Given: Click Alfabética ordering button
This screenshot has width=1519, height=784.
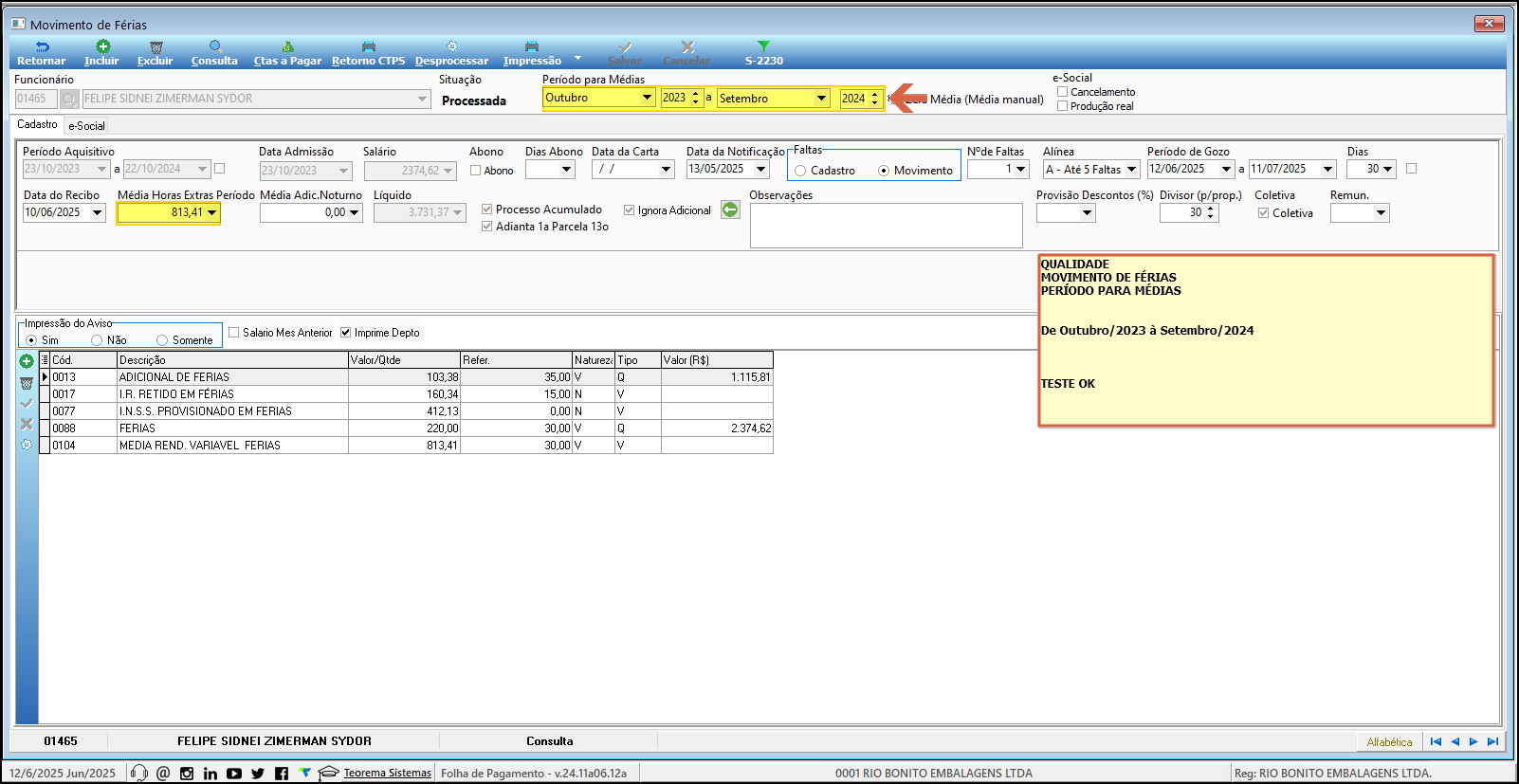Looking at the screenshot, I should tap(1389, 742).
